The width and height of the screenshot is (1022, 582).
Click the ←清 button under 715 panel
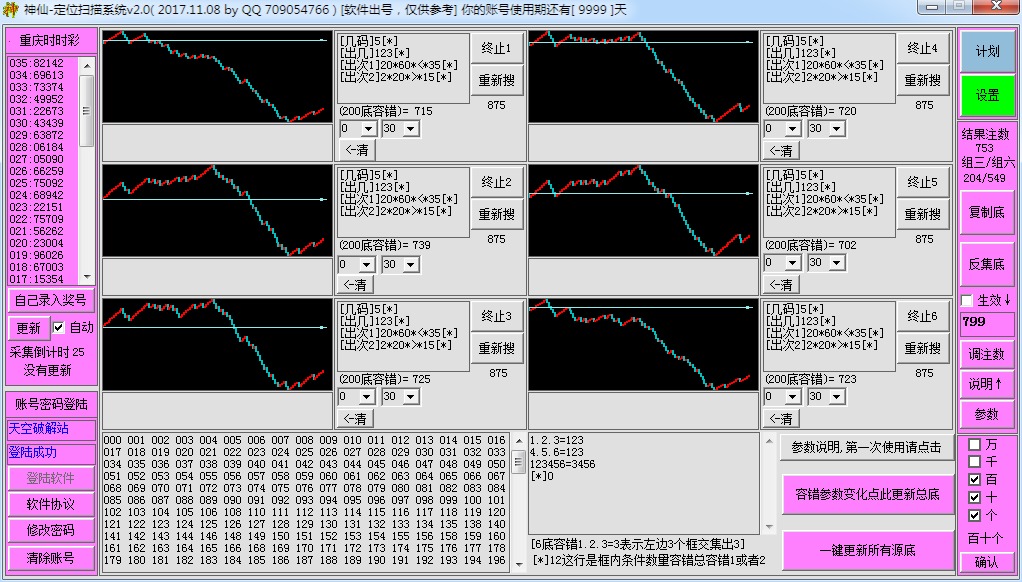(357, 150)
